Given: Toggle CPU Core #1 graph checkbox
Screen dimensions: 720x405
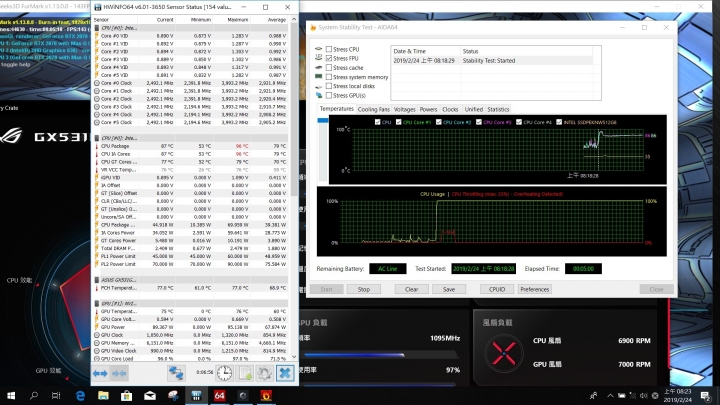Looking at the screenshot, I should tap(399, 122).
